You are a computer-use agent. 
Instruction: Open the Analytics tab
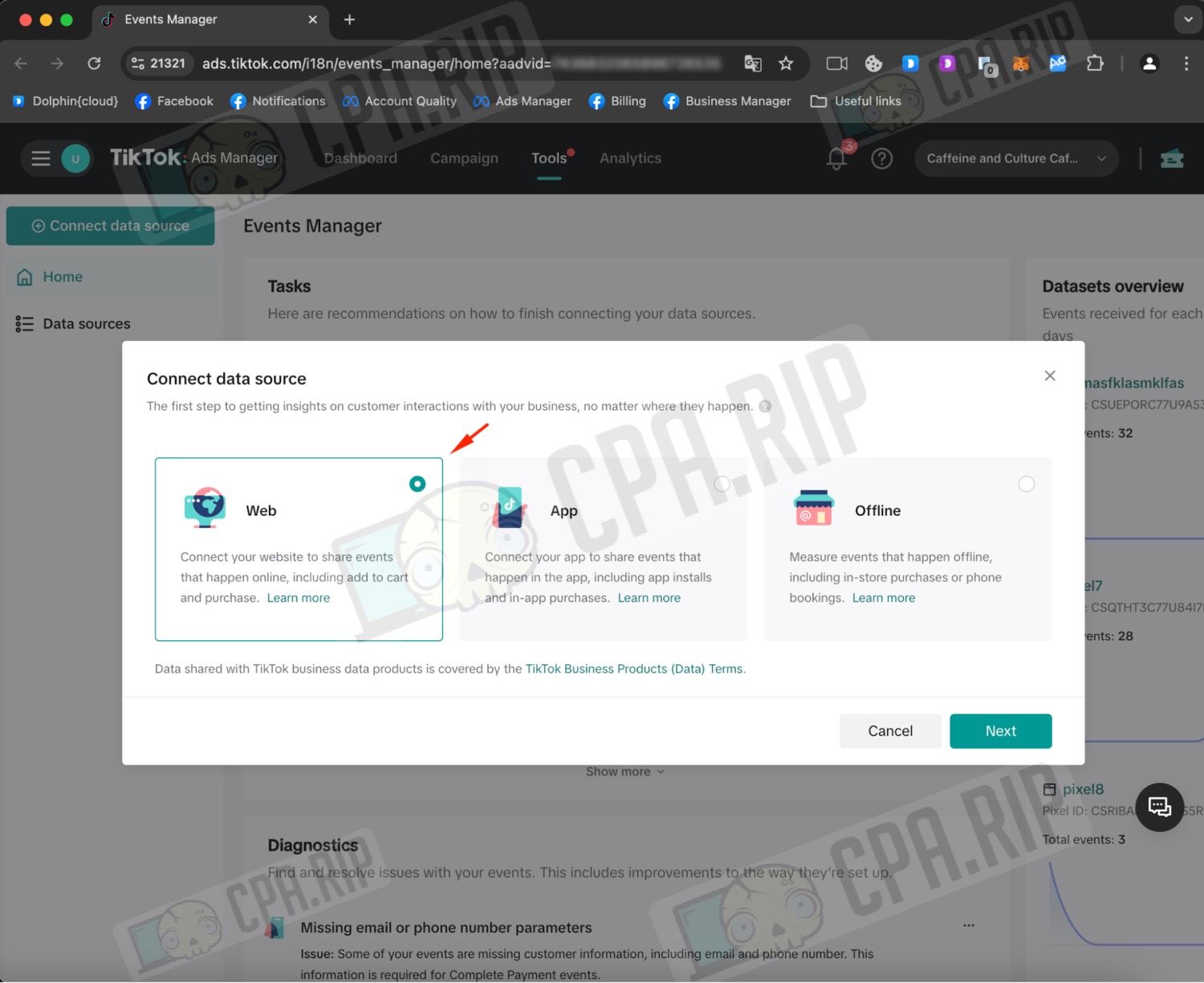point(630,159)
